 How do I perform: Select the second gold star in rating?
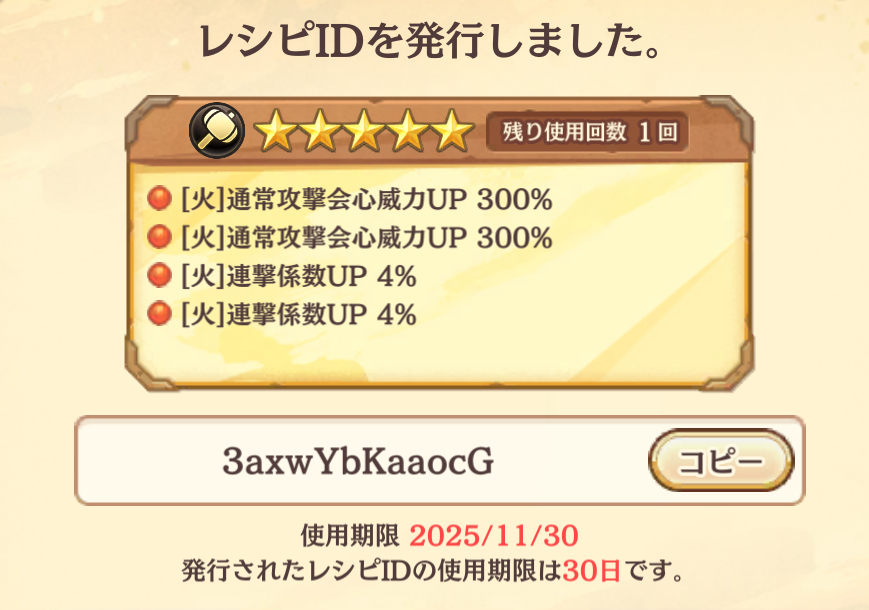[319, 131]
